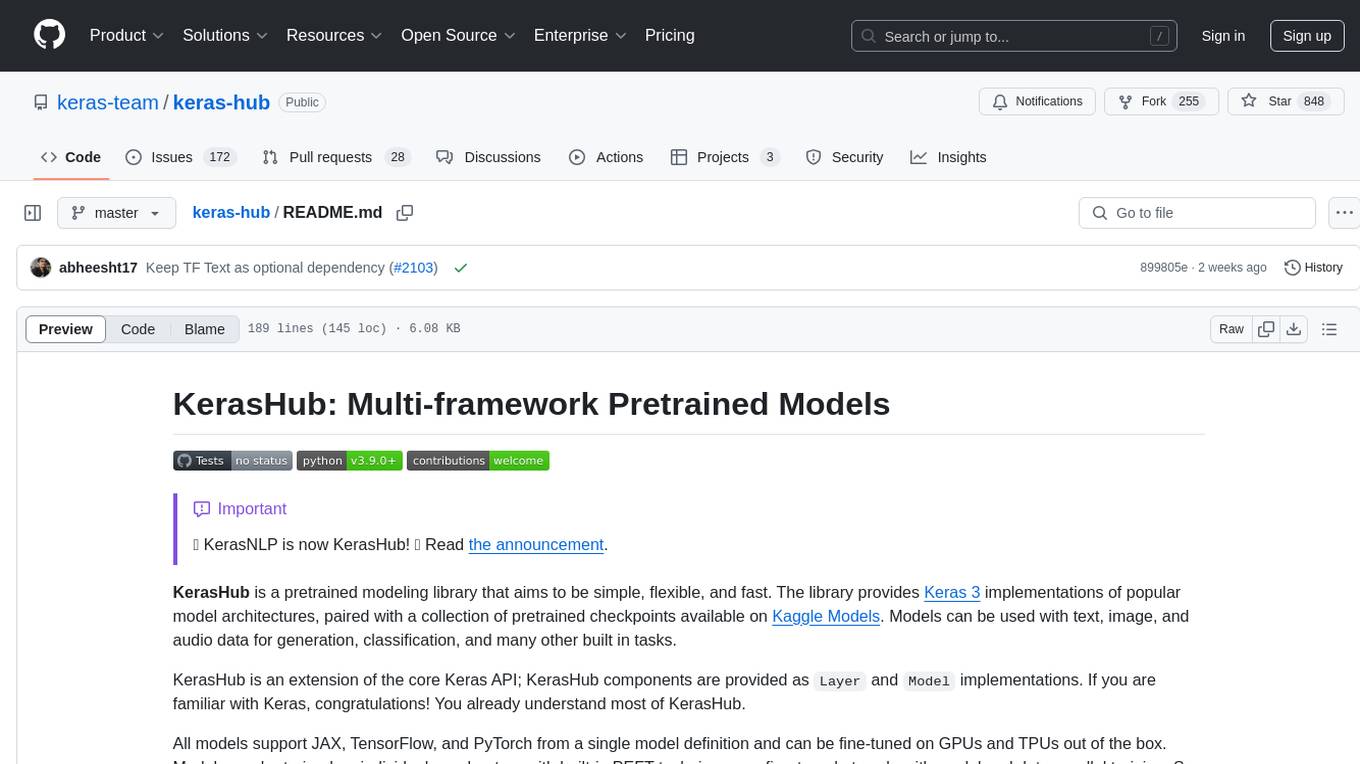Open commit 899805e
This screenshot has height=764, width=1360.
(1164, 268)
